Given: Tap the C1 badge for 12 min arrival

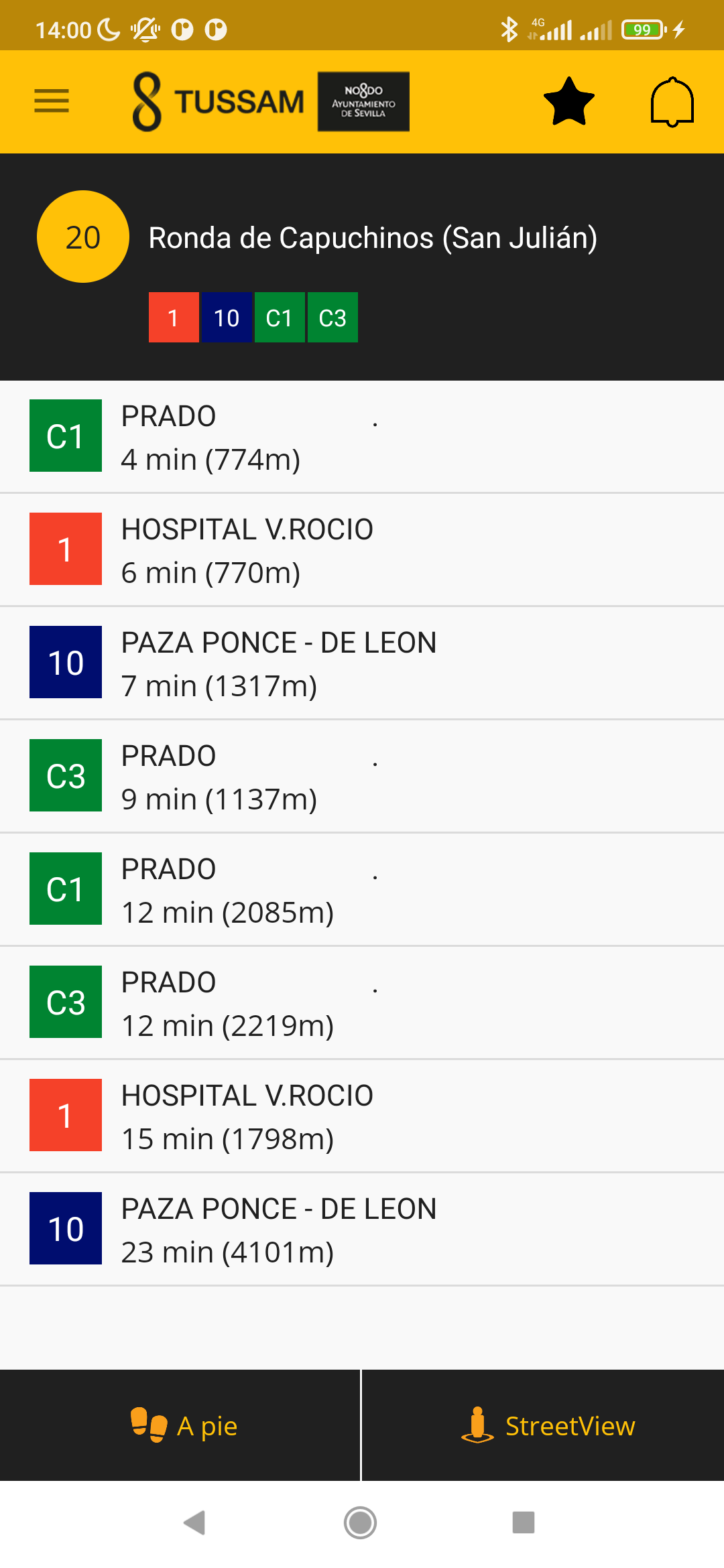Looking at the screenshot, I should [66, 889].
